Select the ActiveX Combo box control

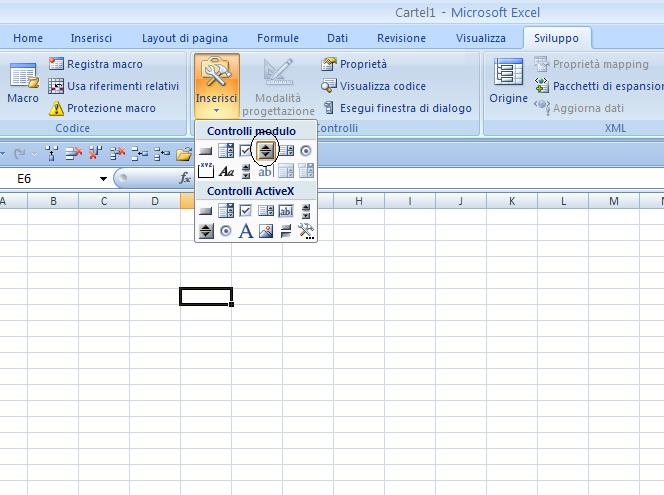(x=226, y=210)
